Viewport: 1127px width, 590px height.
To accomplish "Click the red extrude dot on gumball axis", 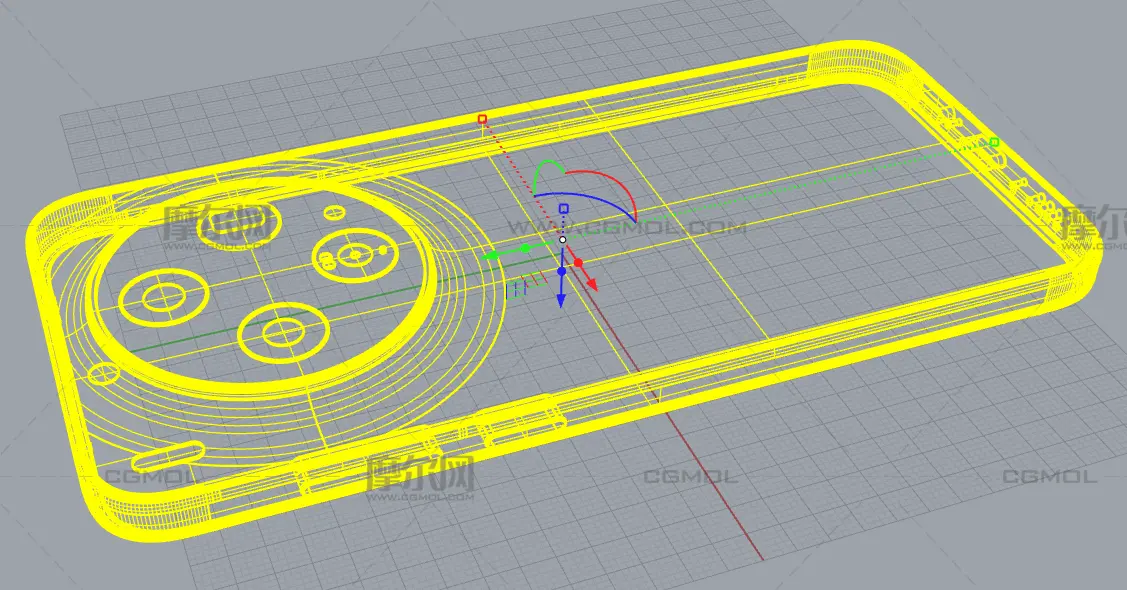I will 578,263.
